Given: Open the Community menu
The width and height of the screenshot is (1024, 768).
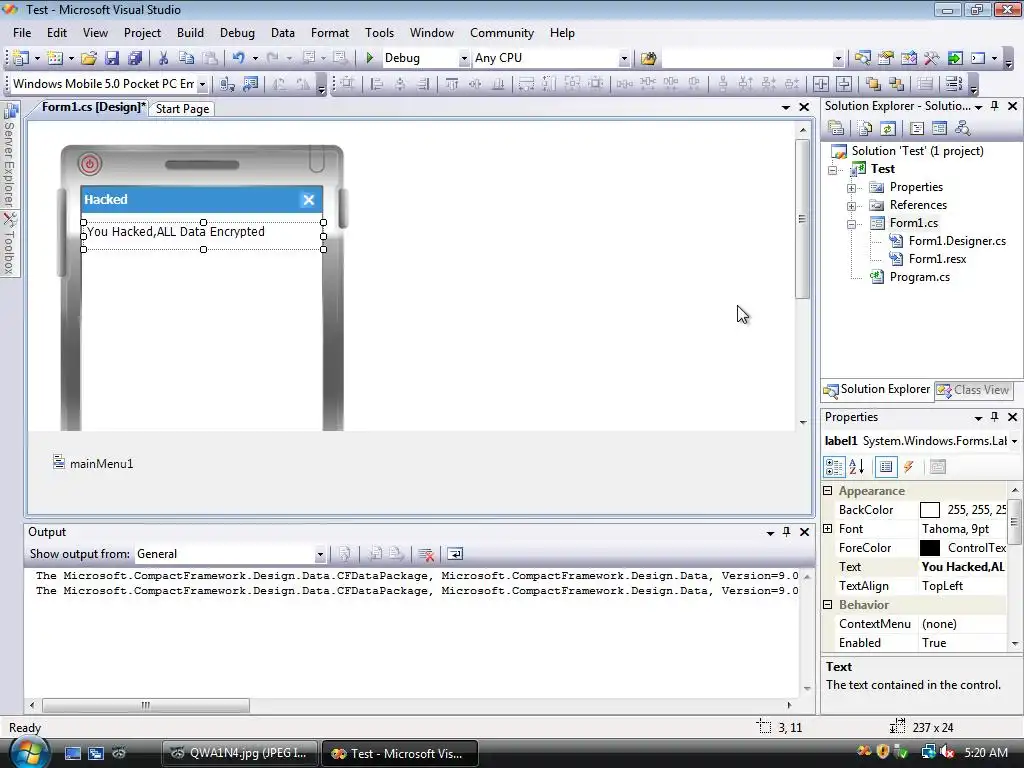Looking at the screenshot, I should coord(502,33).
